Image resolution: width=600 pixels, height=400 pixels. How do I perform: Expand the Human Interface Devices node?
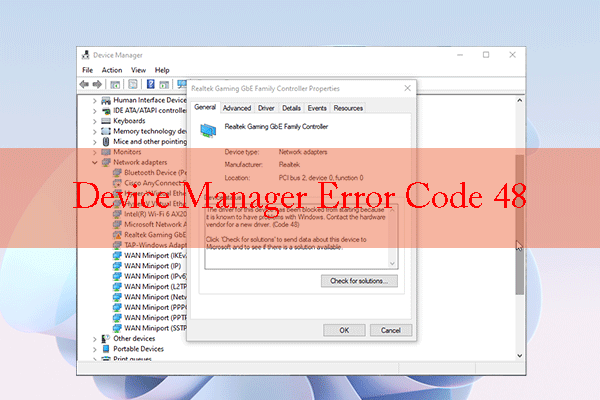tap(95, 101)
